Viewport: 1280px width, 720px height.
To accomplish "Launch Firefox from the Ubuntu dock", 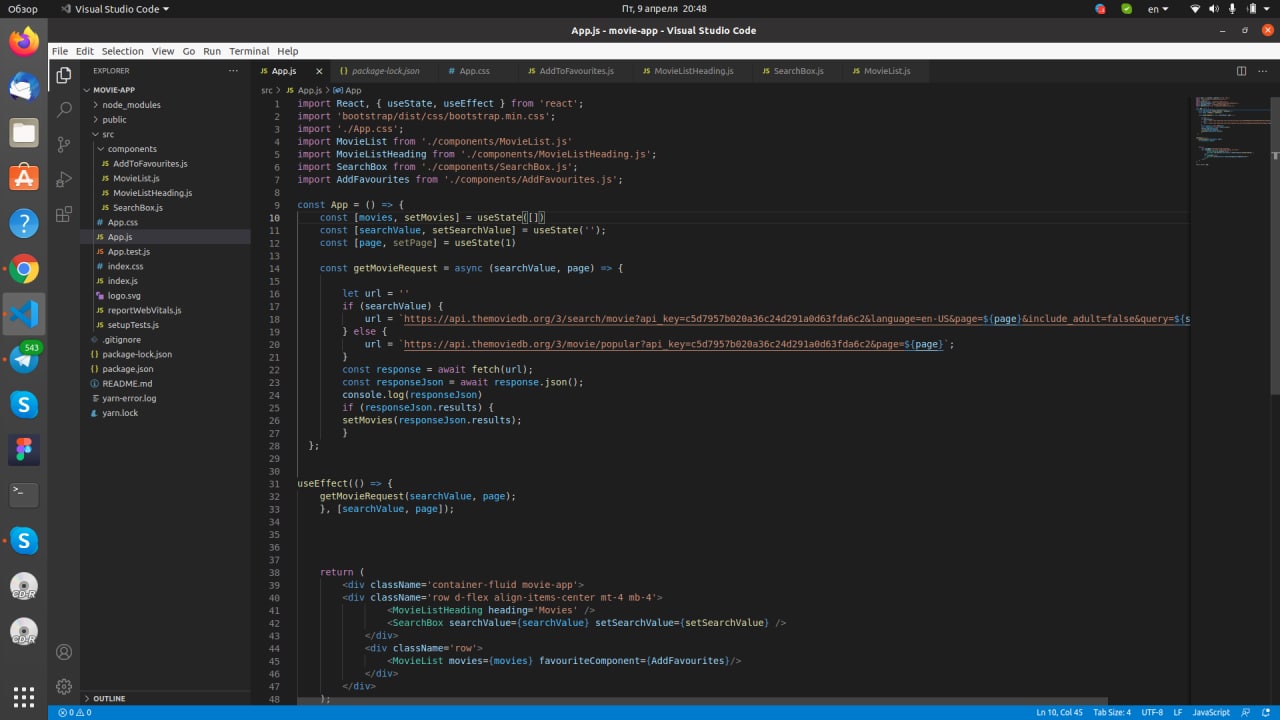I will pyautogui.click(x=24, y=42).
